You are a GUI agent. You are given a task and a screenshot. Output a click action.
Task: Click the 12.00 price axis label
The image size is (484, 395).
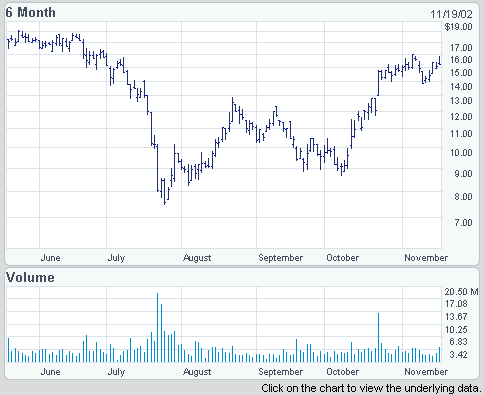click(461, 117)
